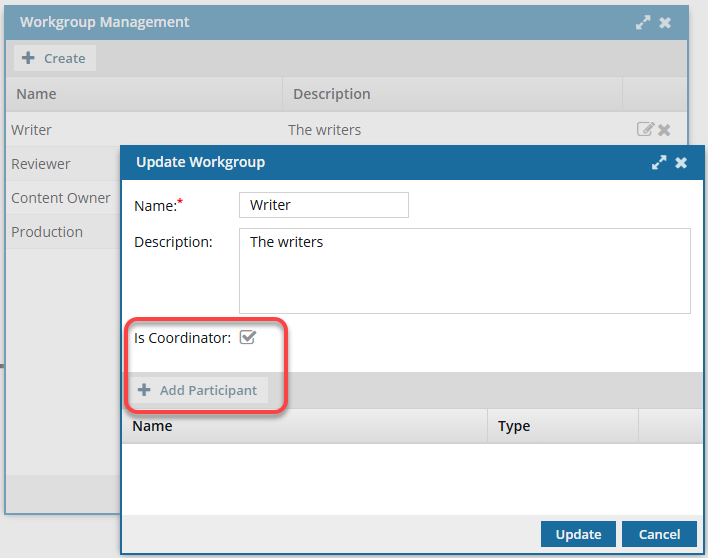Sort participants by Name column header
This screenshot has width=708, height=558.
[x=152, y=426]
